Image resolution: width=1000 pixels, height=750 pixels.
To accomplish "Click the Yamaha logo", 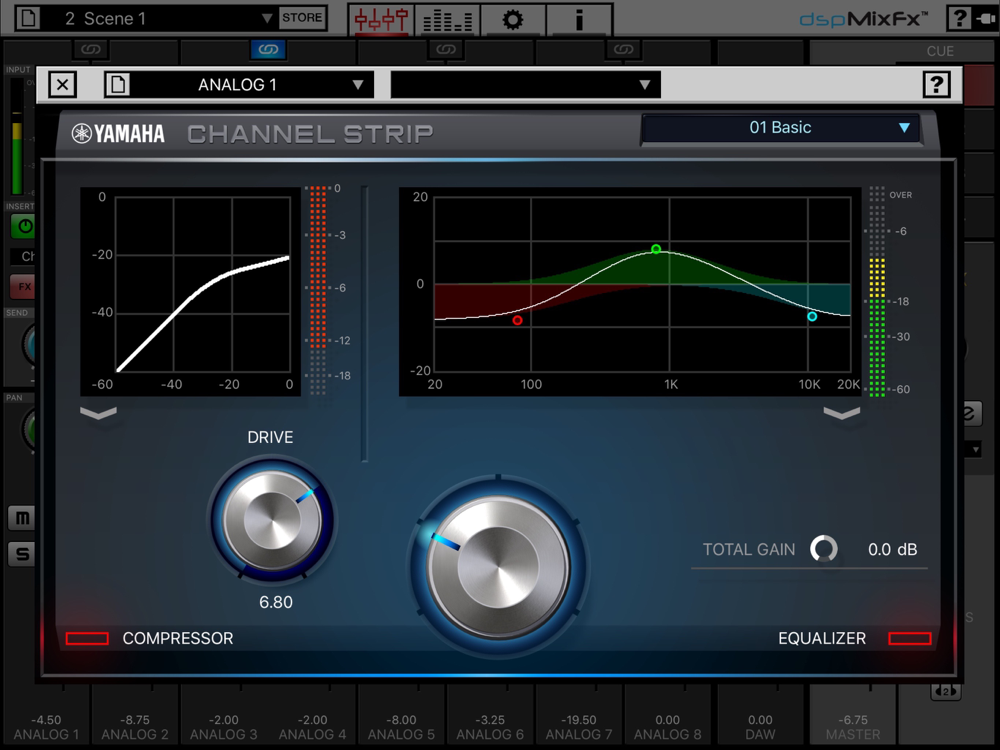I will point(118,133).
